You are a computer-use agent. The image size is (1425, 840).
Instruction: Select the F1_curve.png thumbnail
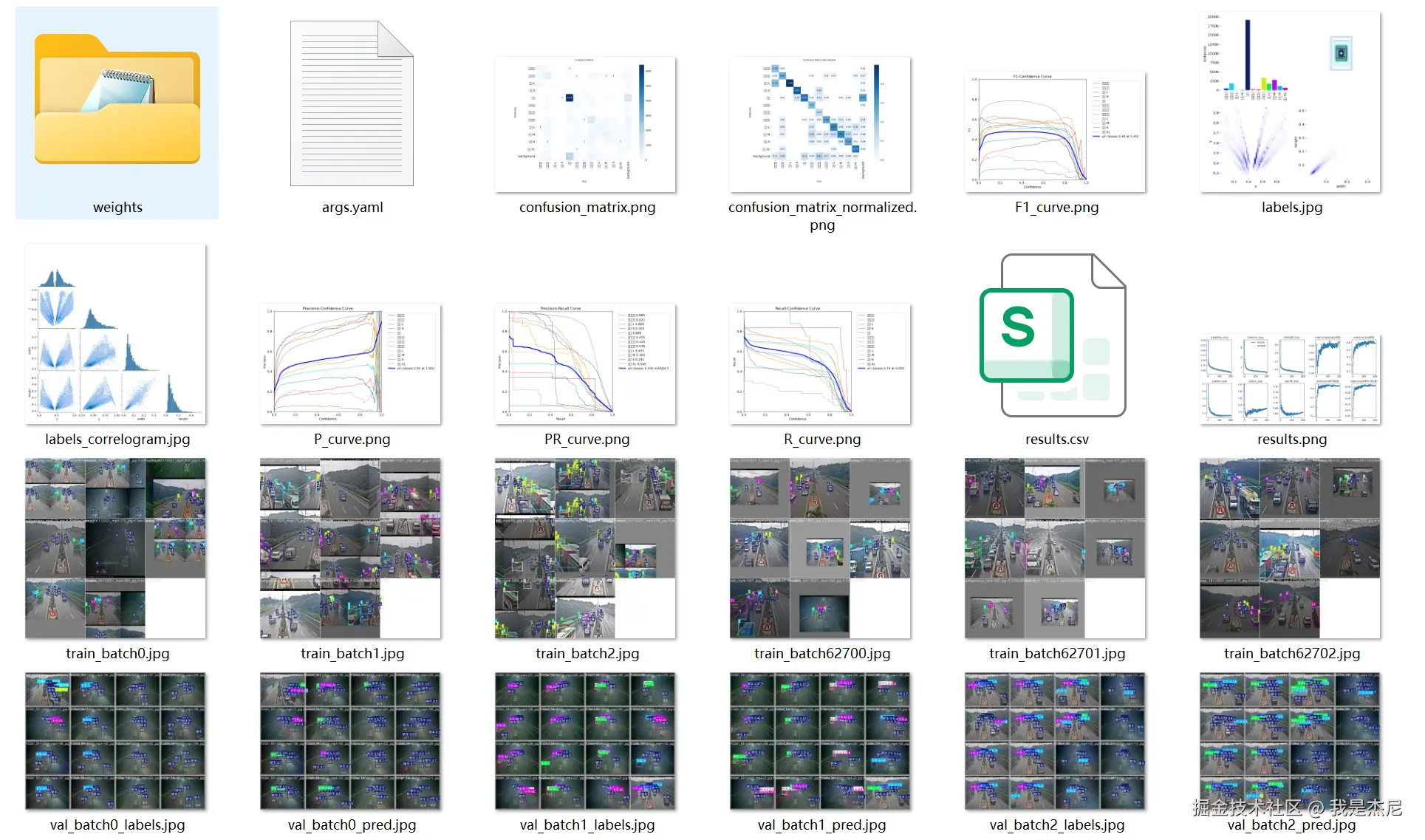tap(1055, 132)
